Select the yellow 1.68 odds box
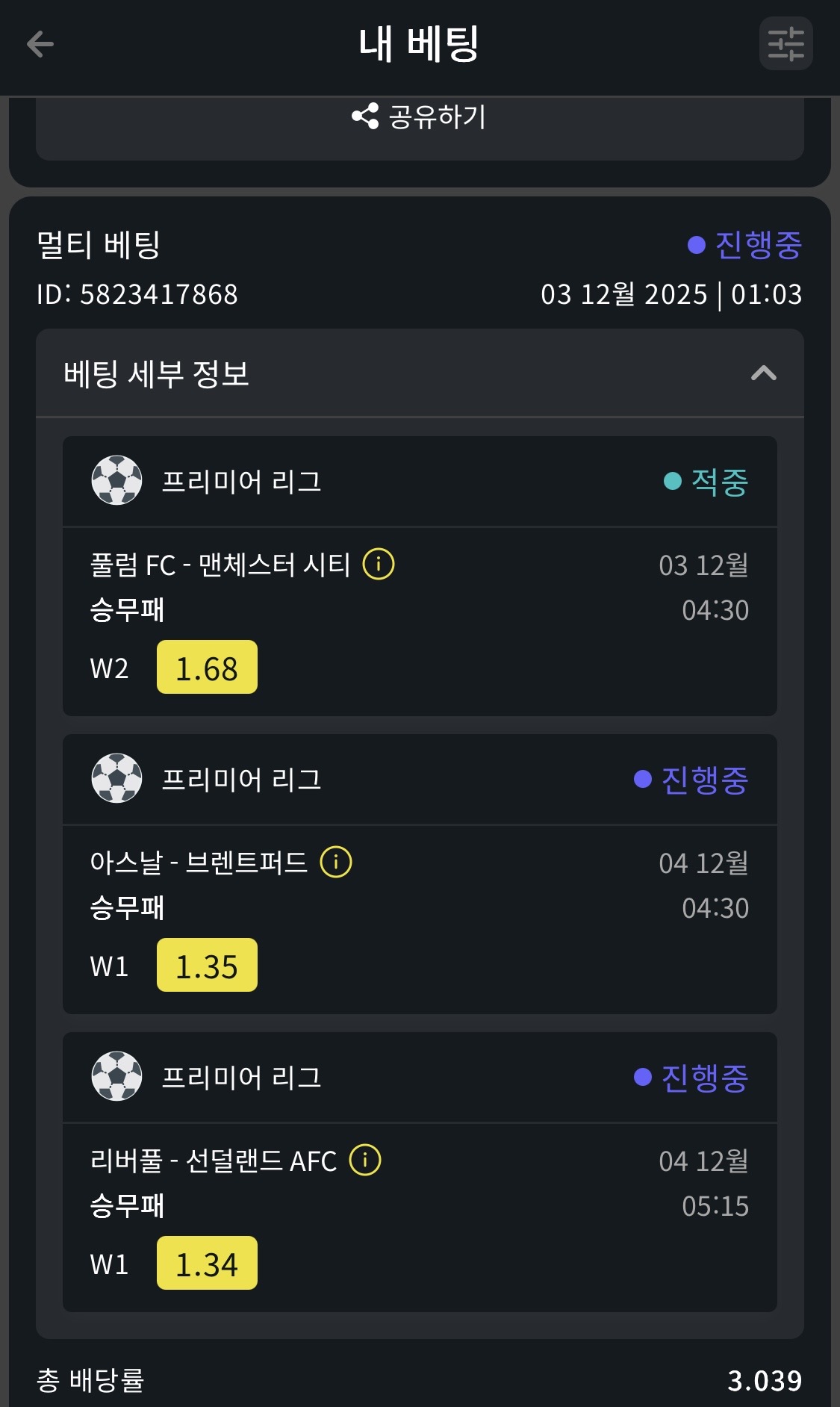Image resolution: width=840 pixels, height=1407 pixels. [x=207, y=668]
